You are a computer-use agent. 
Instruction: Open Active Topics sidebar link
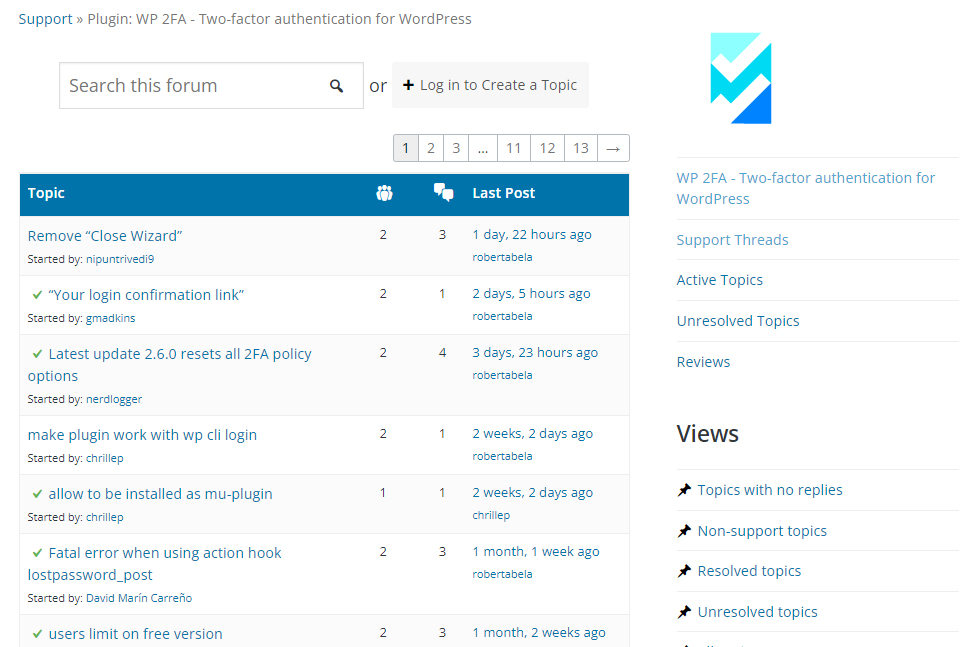tap(719, 280)
